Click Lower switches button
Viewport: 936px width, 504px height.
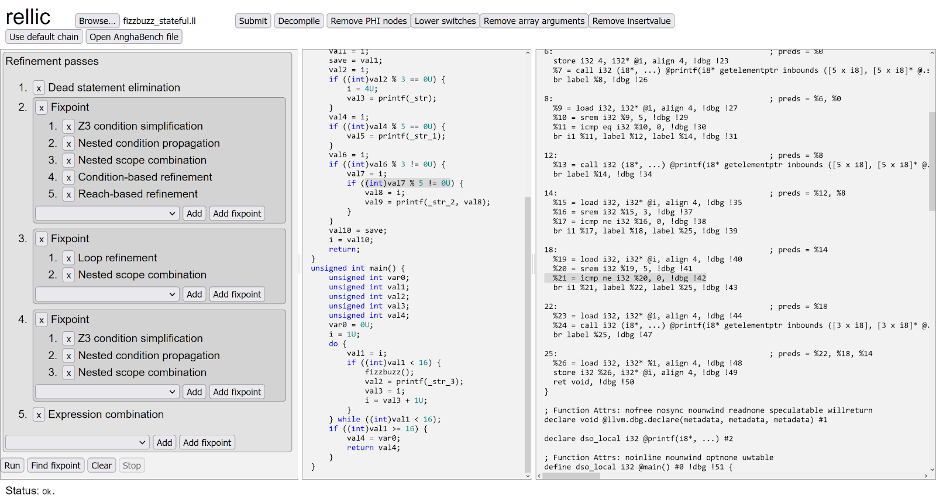pos(445,21)
